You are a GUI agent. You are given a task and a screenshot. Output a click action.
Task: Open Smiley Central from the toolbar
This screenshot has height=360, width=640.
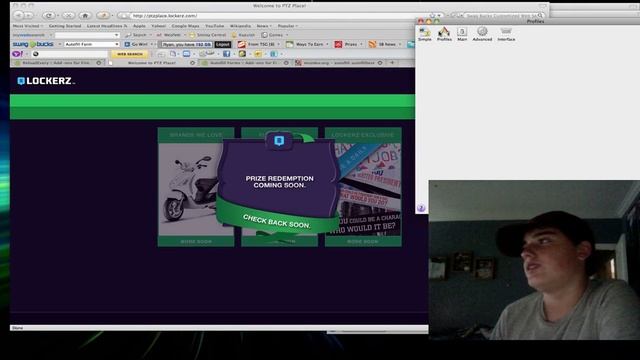tap(208, 35)
